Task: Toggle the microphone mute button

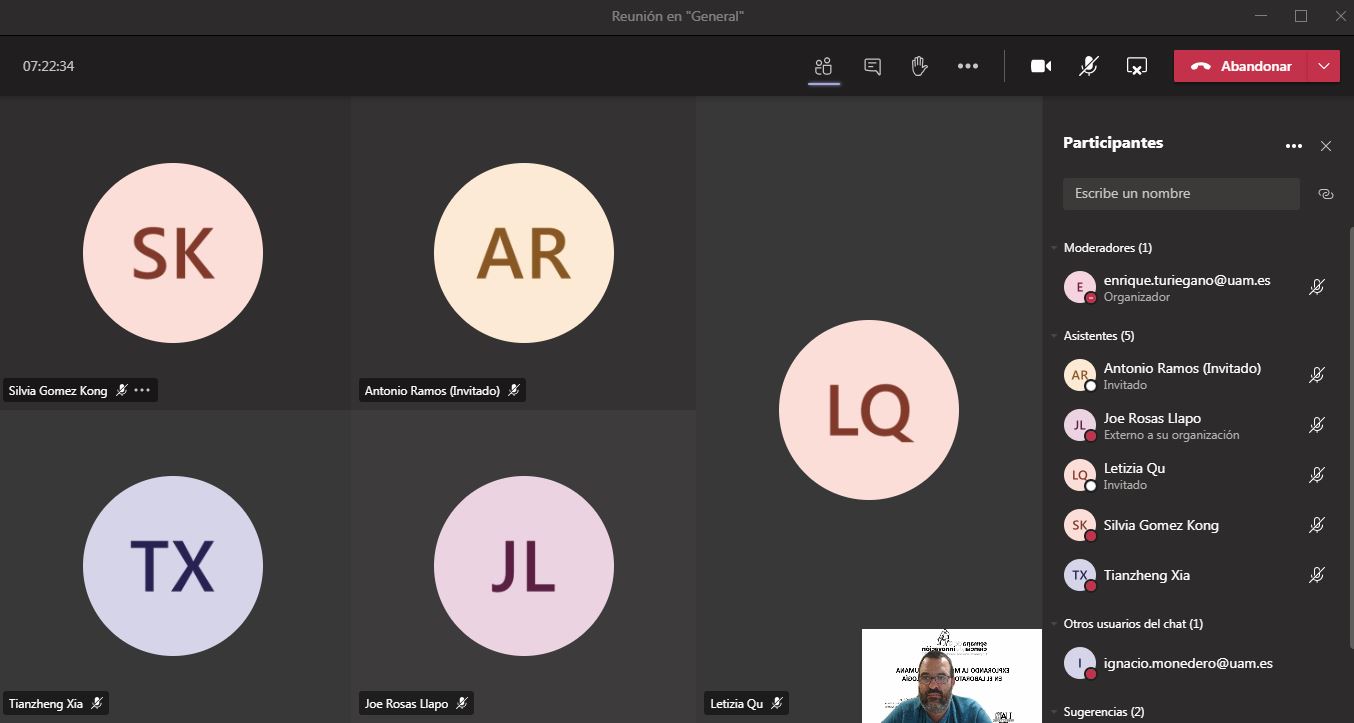Action: 1088,66
